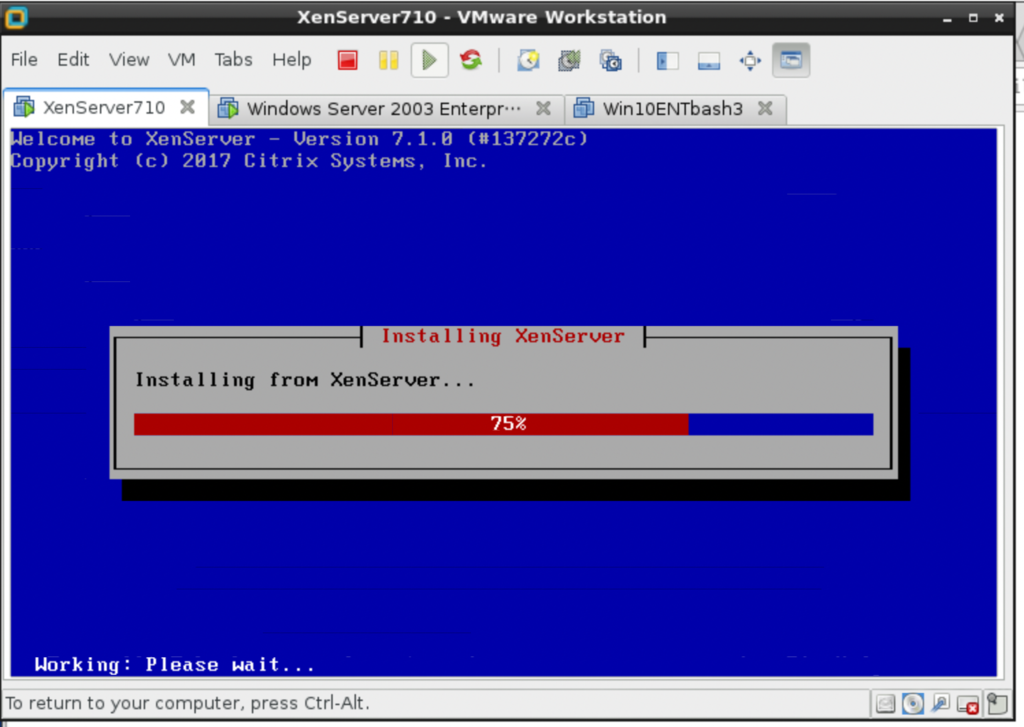
Task: Open the Help menu
Action: [x=291, y=59]
